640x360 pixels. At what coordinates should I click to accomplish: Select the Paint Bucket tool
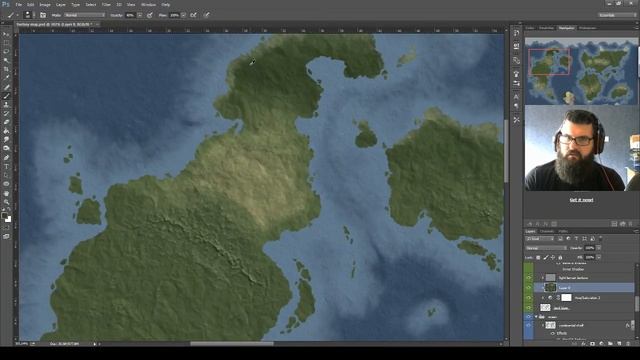coord(6,131)
